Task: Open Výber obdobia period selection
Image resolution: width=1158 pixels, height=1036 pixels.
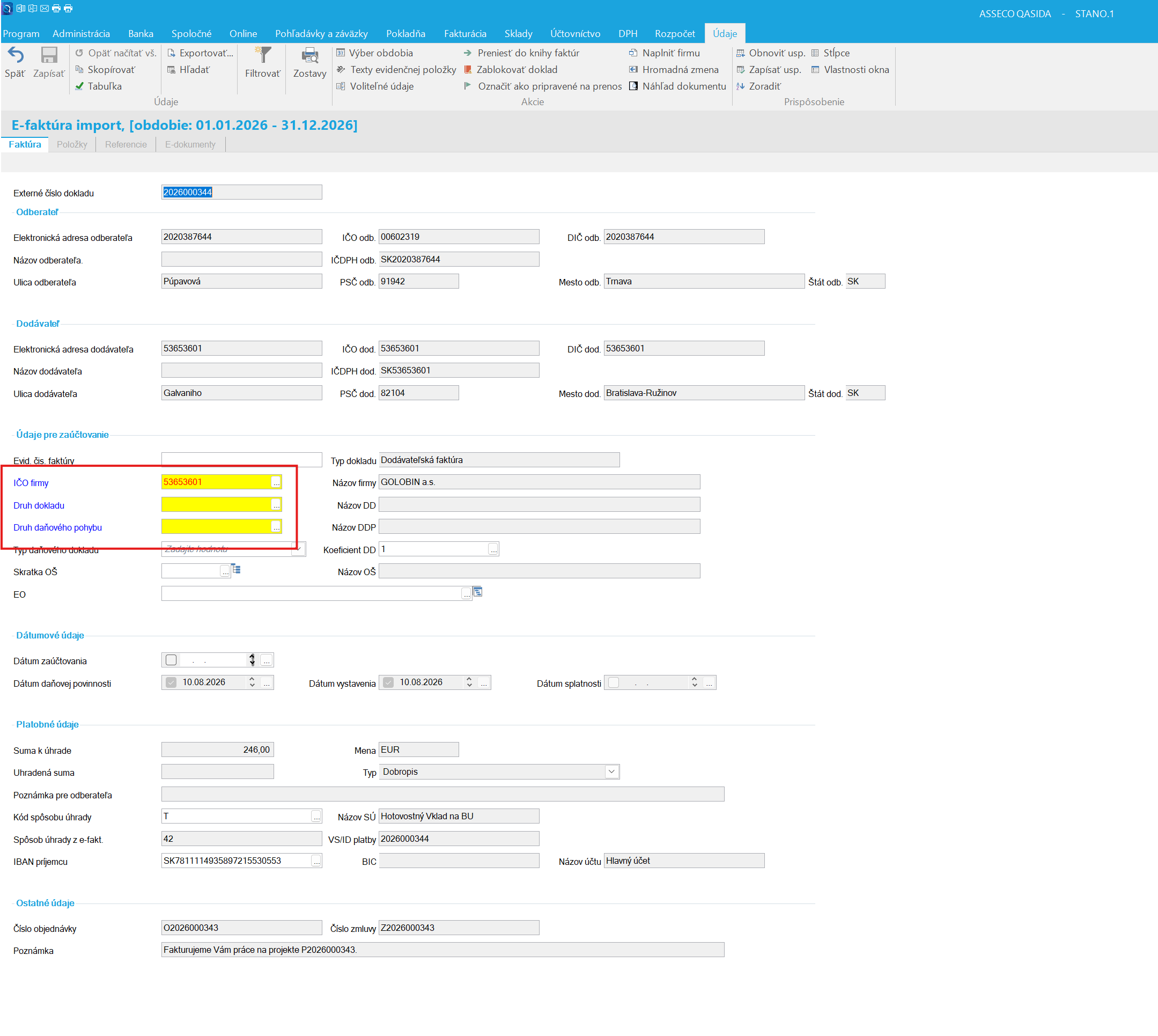Action: click(374, 53)
